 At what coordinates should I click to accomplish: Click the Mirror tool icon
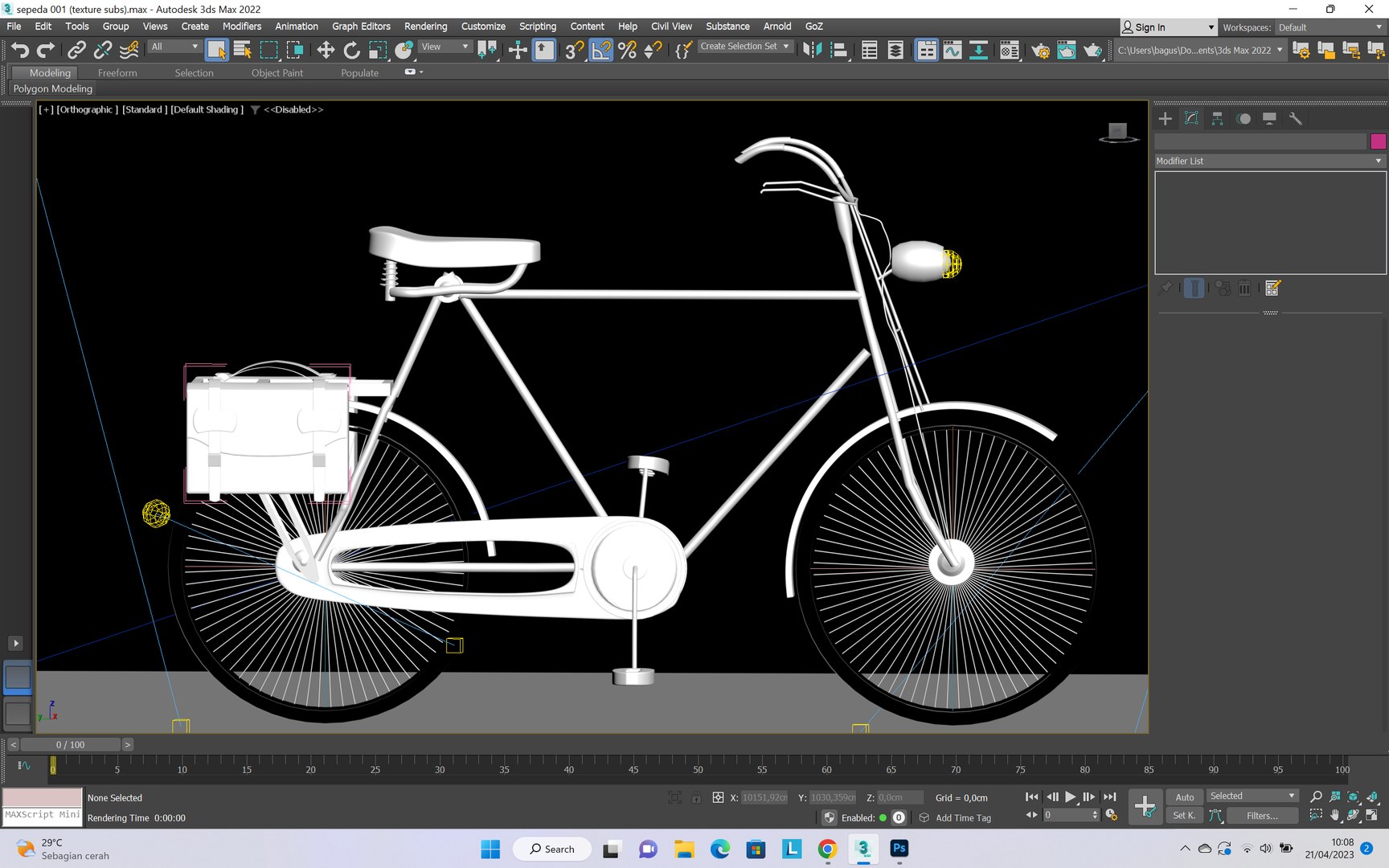click(813, 50)
